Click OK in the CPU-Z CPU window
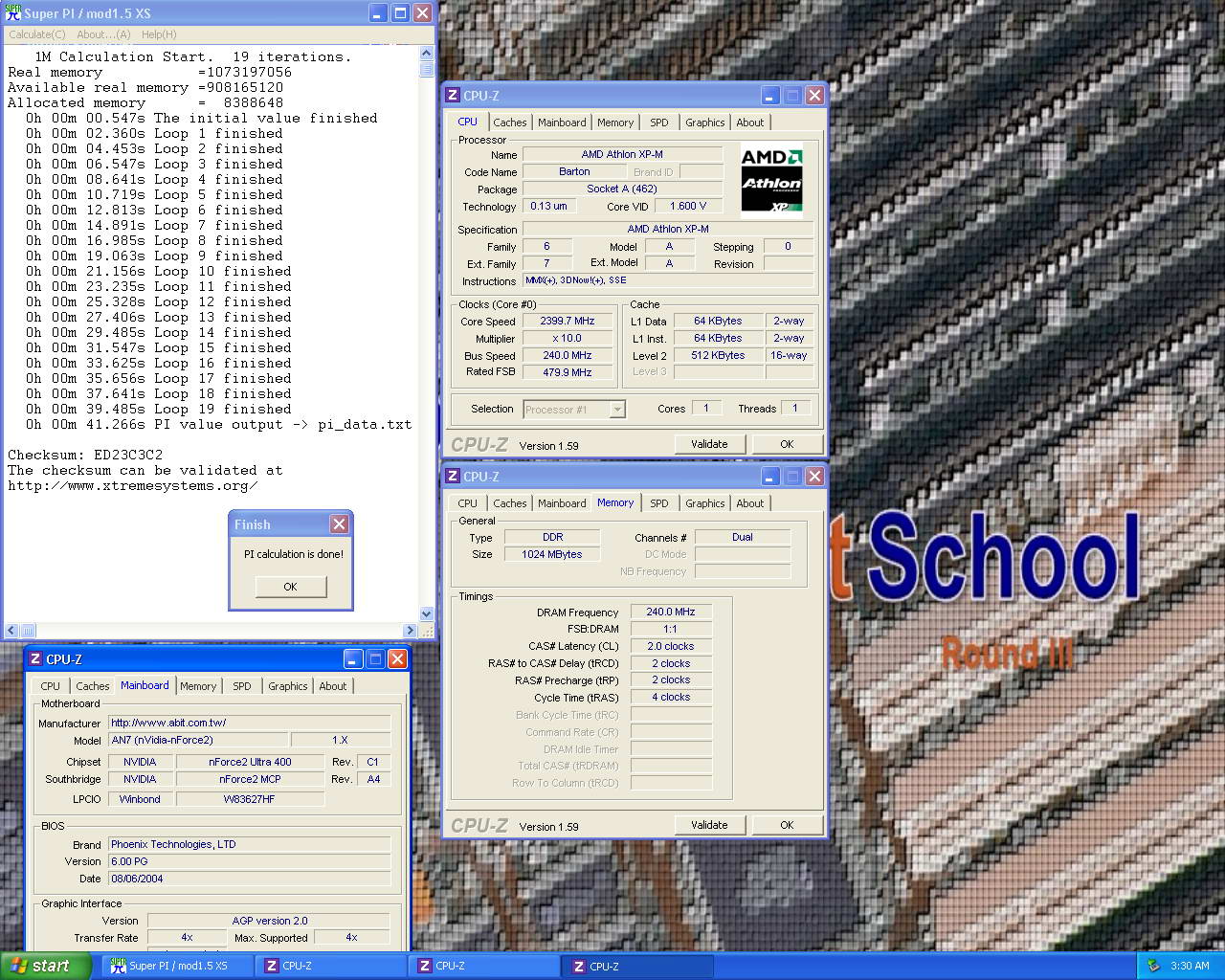 (787, 444)
